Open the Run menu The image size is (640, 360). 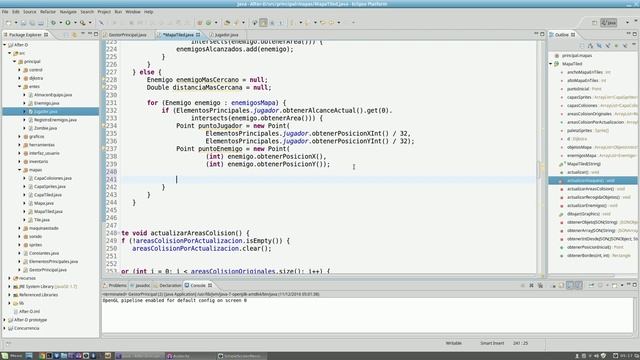(118, 12)
